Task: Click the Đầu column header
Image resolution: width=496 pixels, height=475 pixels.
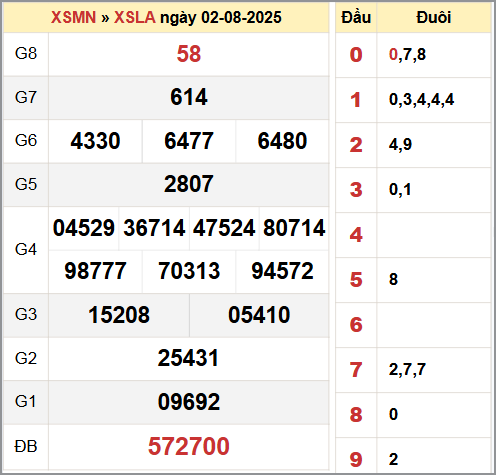Action: point(356,17)
